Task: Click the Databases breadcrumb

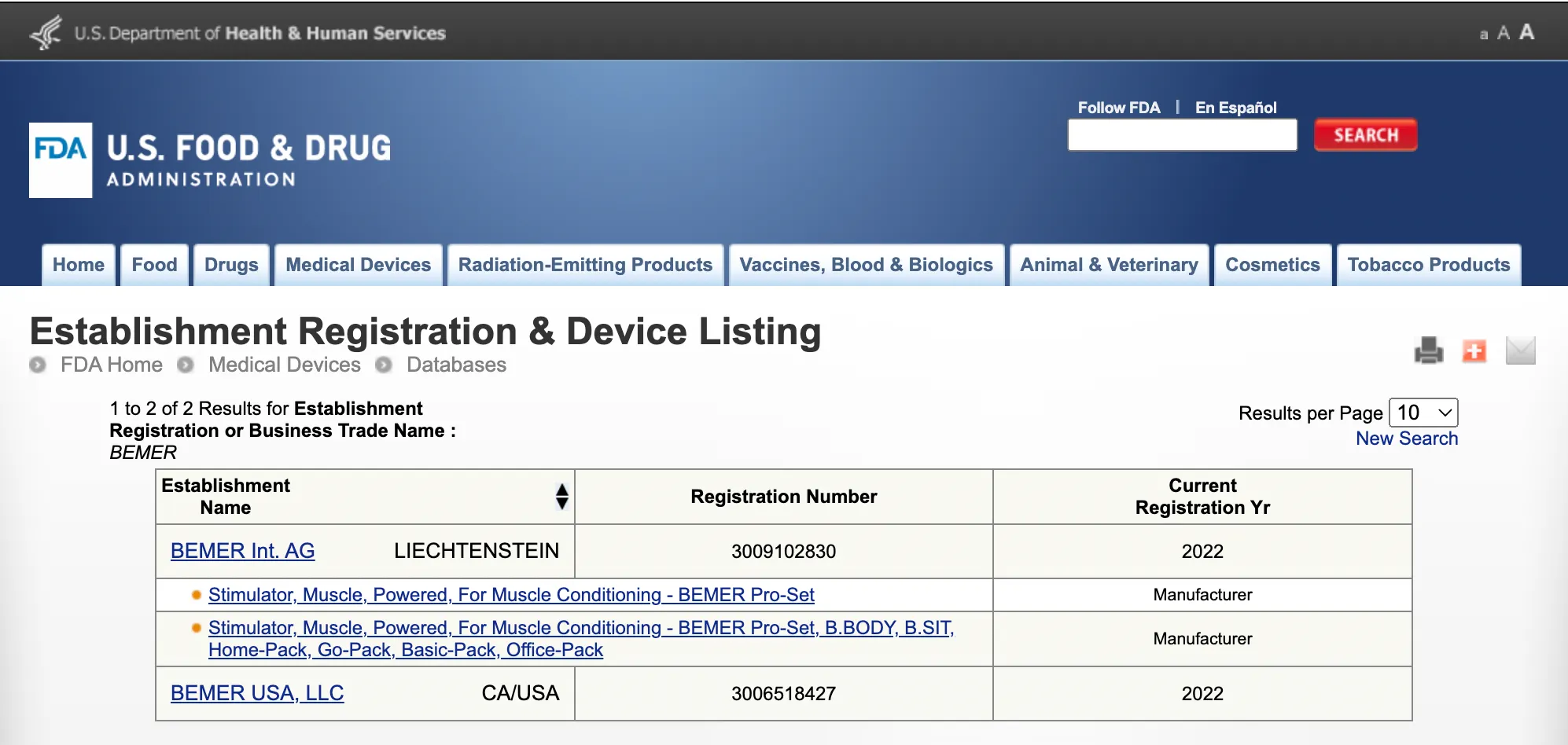Action: [456, 365]
